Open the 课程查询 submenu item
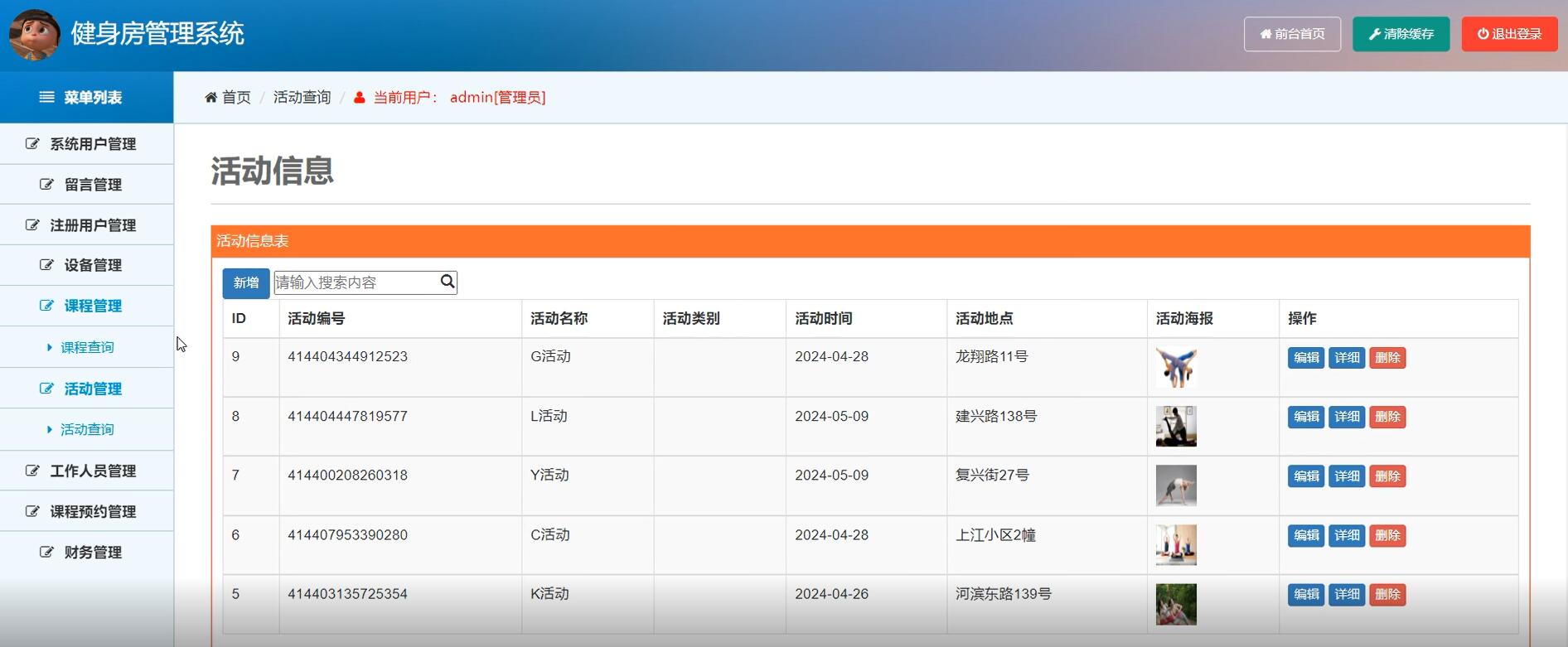1568x647 pixels. pyautogui.click(x=87, y=347)
